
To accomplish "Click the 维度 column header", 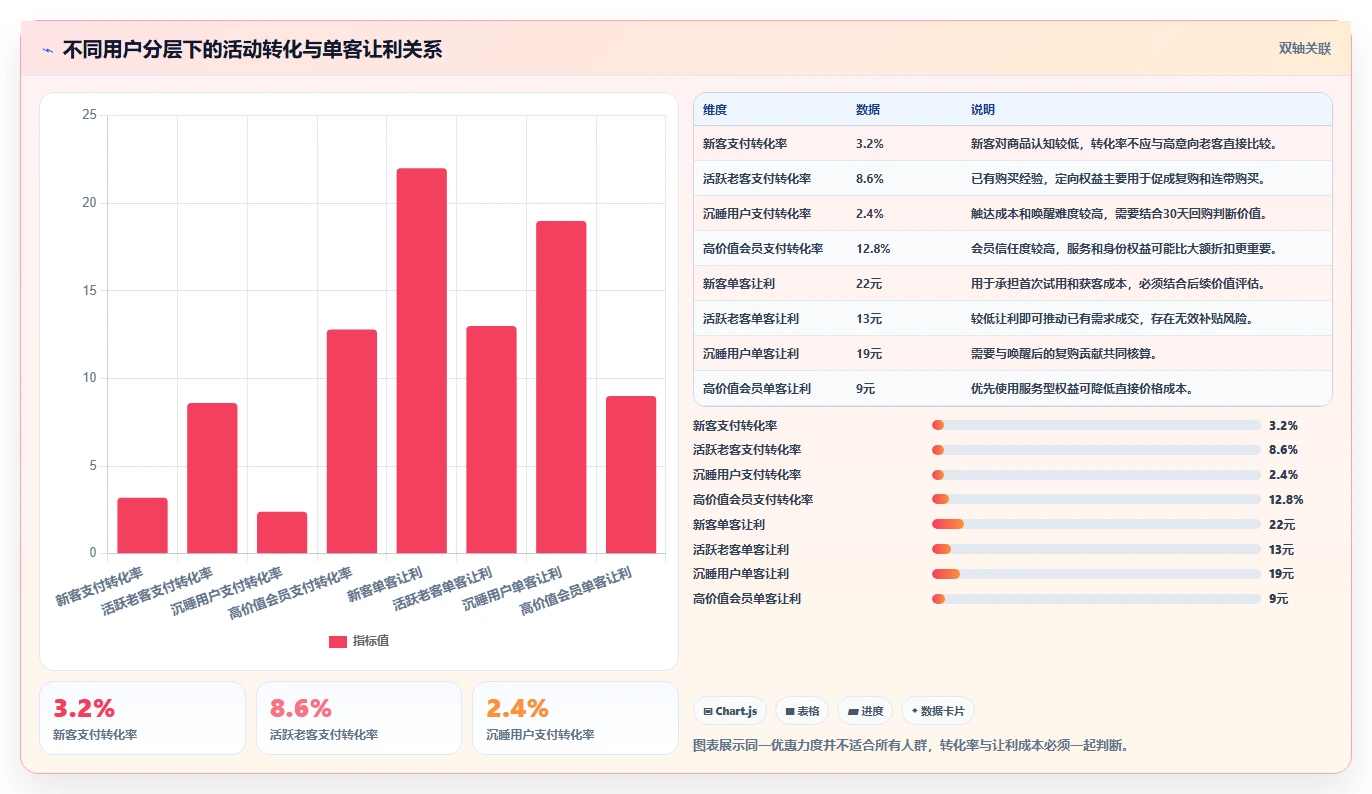I will (715, 110).
